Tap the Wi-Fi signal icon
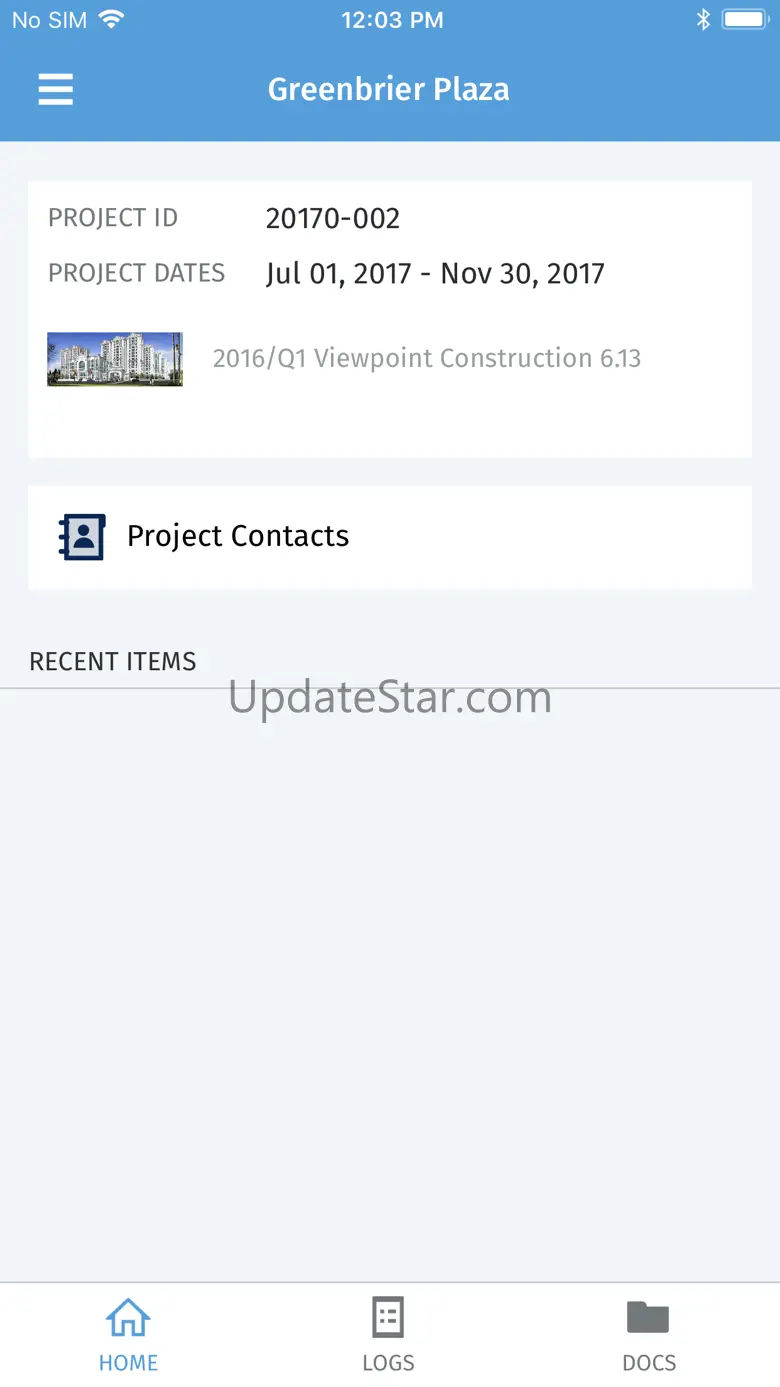 (111, 19)
